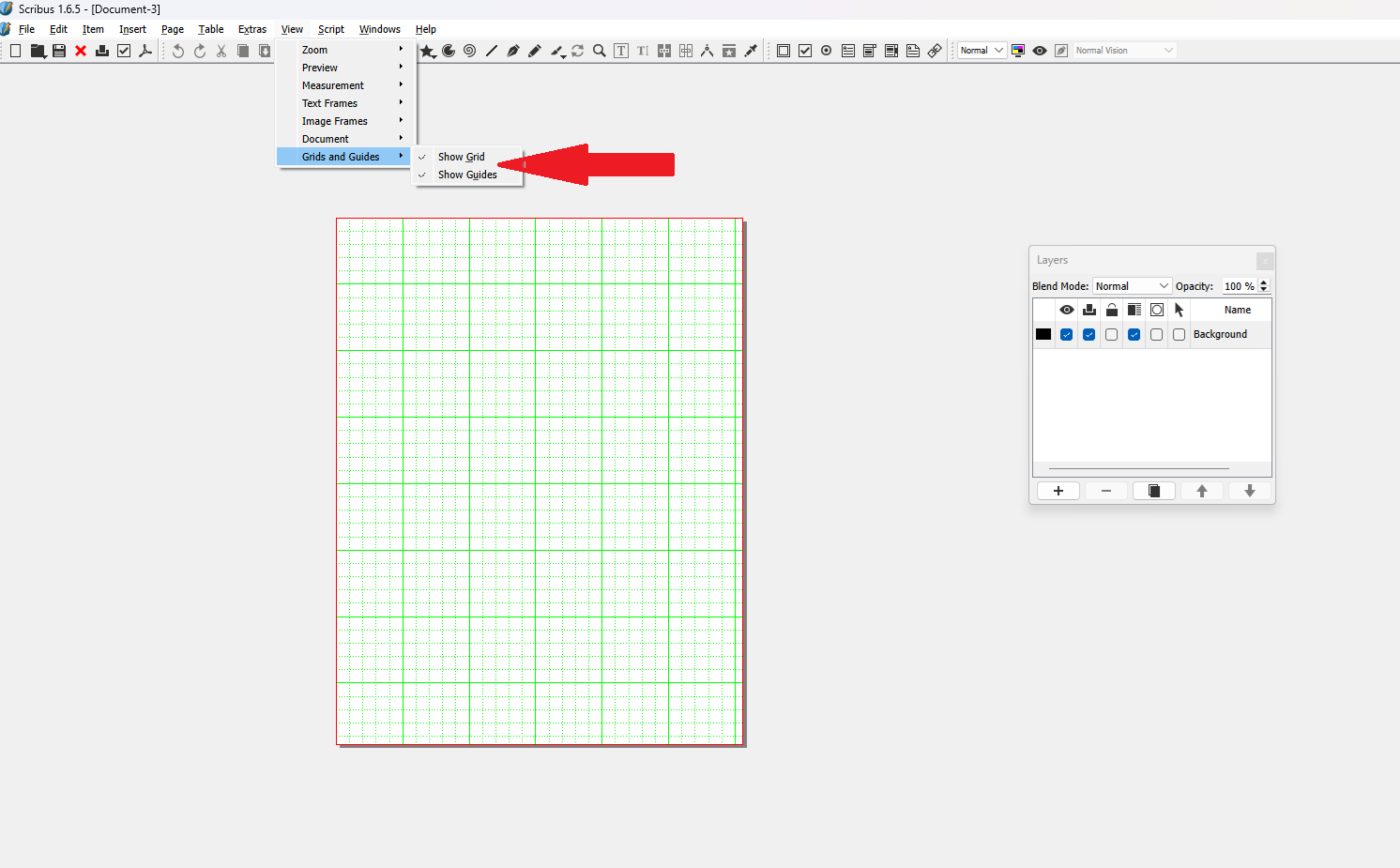Open the Insert menu
The image size is (1400, 868).
tap(132, 29)
